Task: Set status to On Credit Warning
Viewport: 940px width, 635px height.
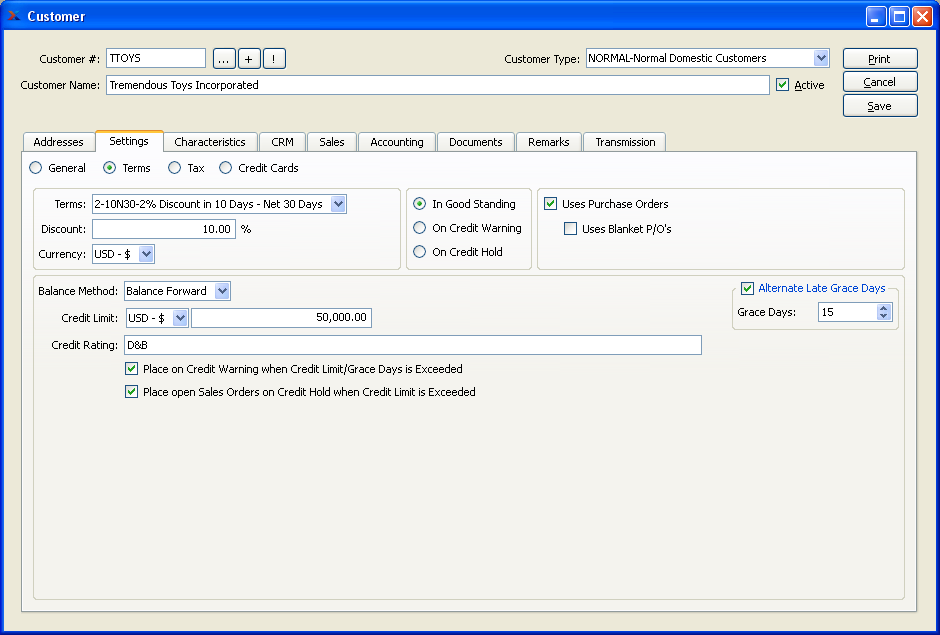Action: 420,228
